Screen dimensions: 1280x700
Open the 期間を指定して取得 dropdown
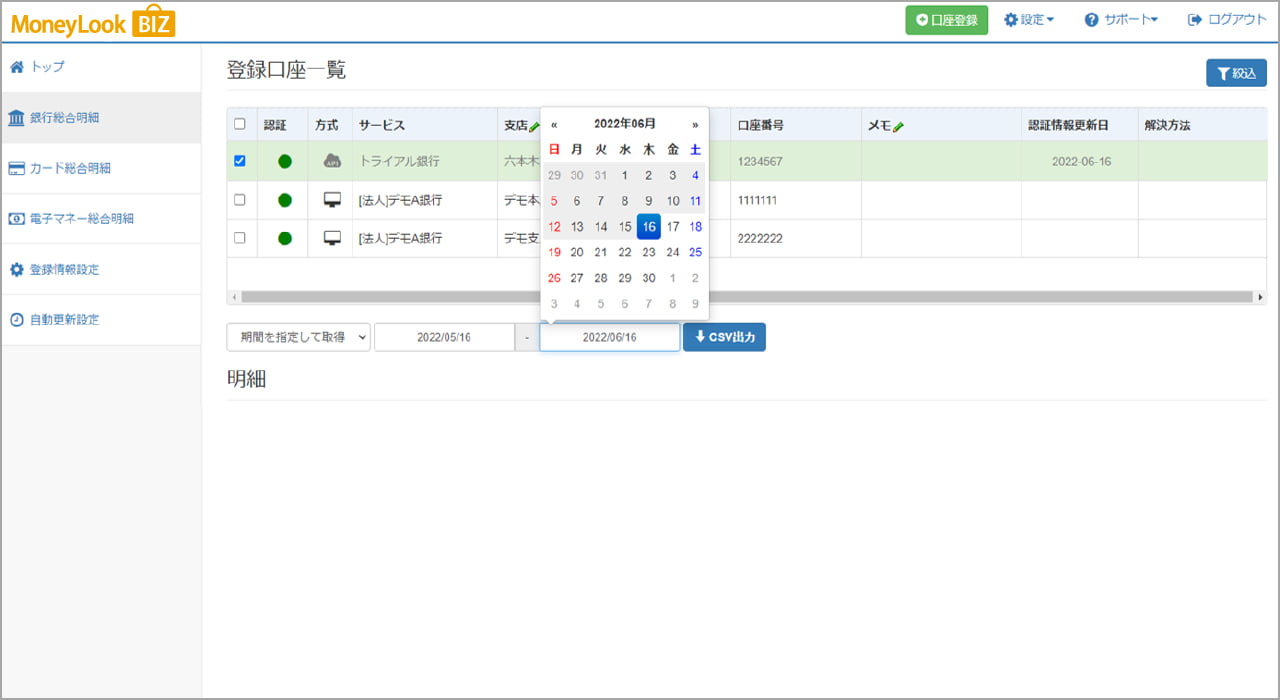pos(298,337)
